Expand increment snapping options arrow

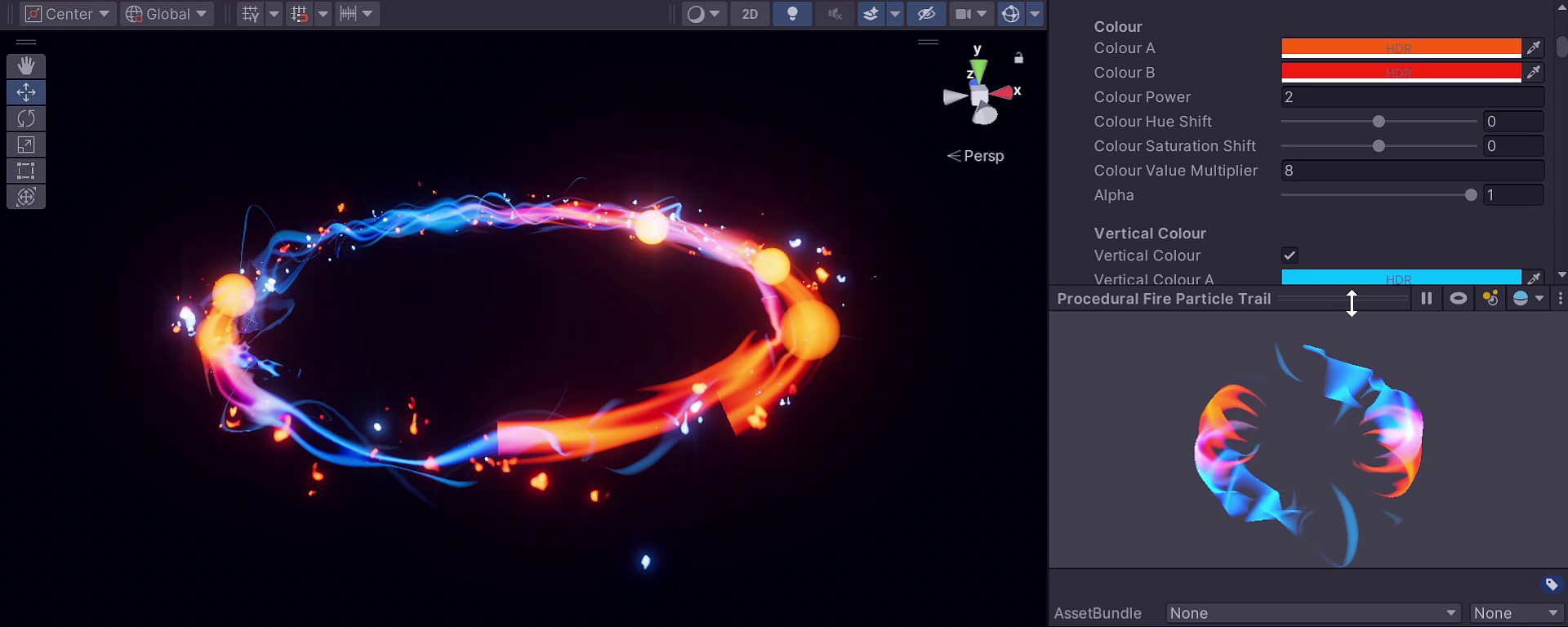tap(368, 14)
